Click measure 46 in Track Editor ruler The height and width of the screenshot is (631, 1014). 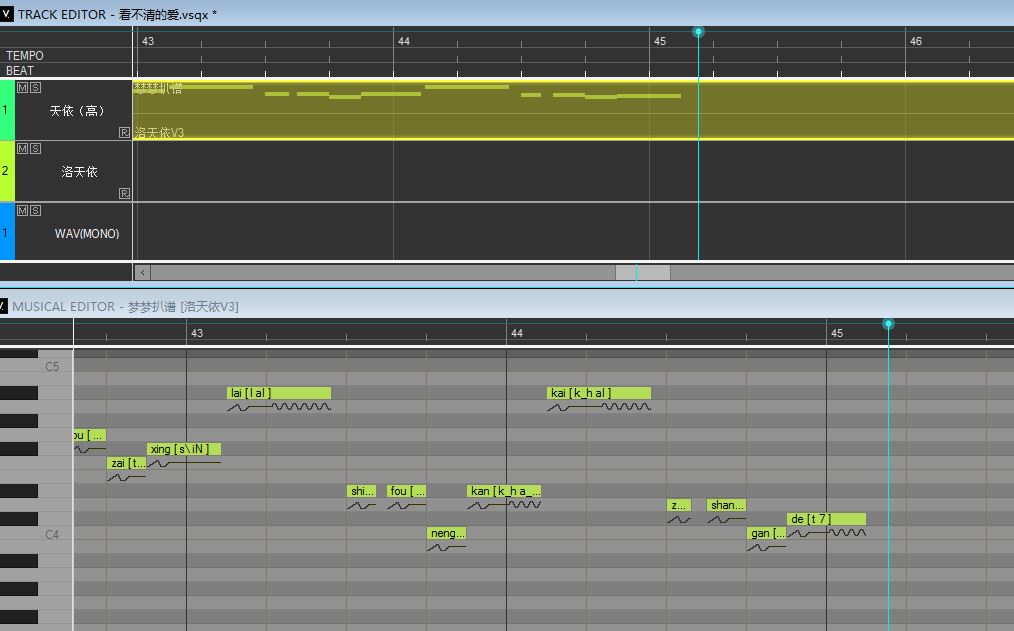pyautogui.click(x=916, y=41)
